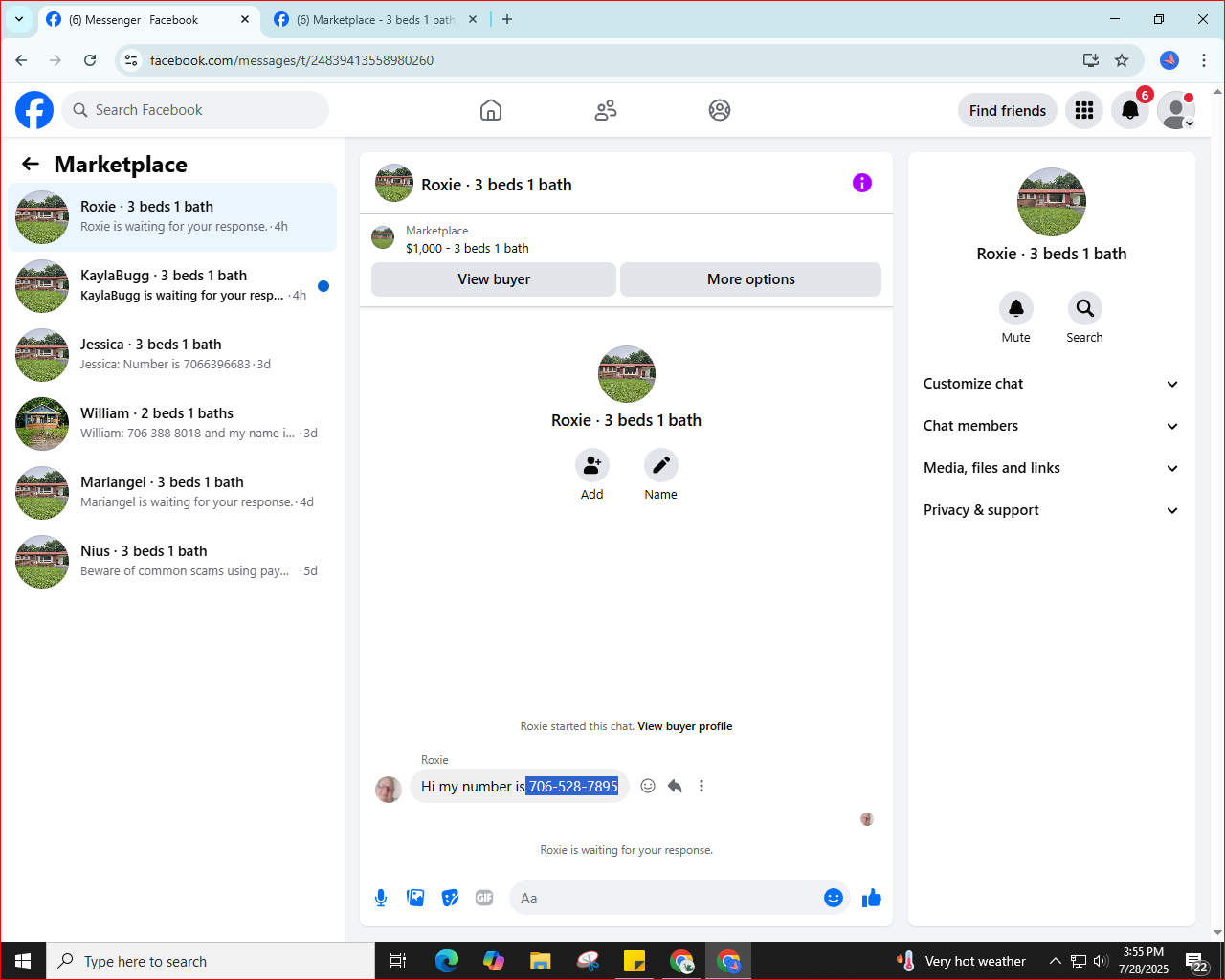The image size is (1225, 980).
Task: React to Roxie's message emoji icon
Action: pos(648,786)
